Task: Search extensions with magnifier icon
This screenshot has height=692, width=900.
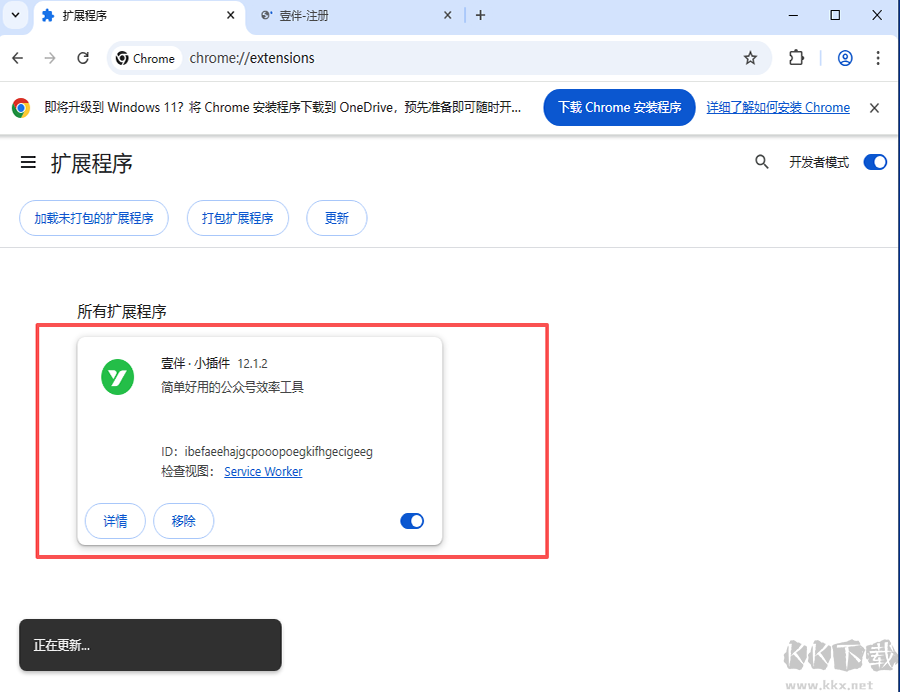Action: 761,162
